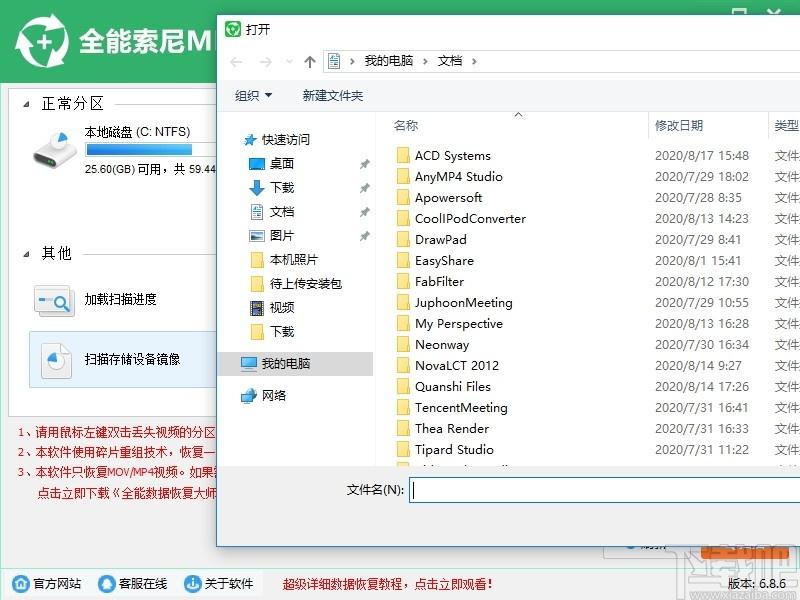
Task: Select the NovaLCT 2012 folder name
Action: pyautogui.click(x=457, y=365)
